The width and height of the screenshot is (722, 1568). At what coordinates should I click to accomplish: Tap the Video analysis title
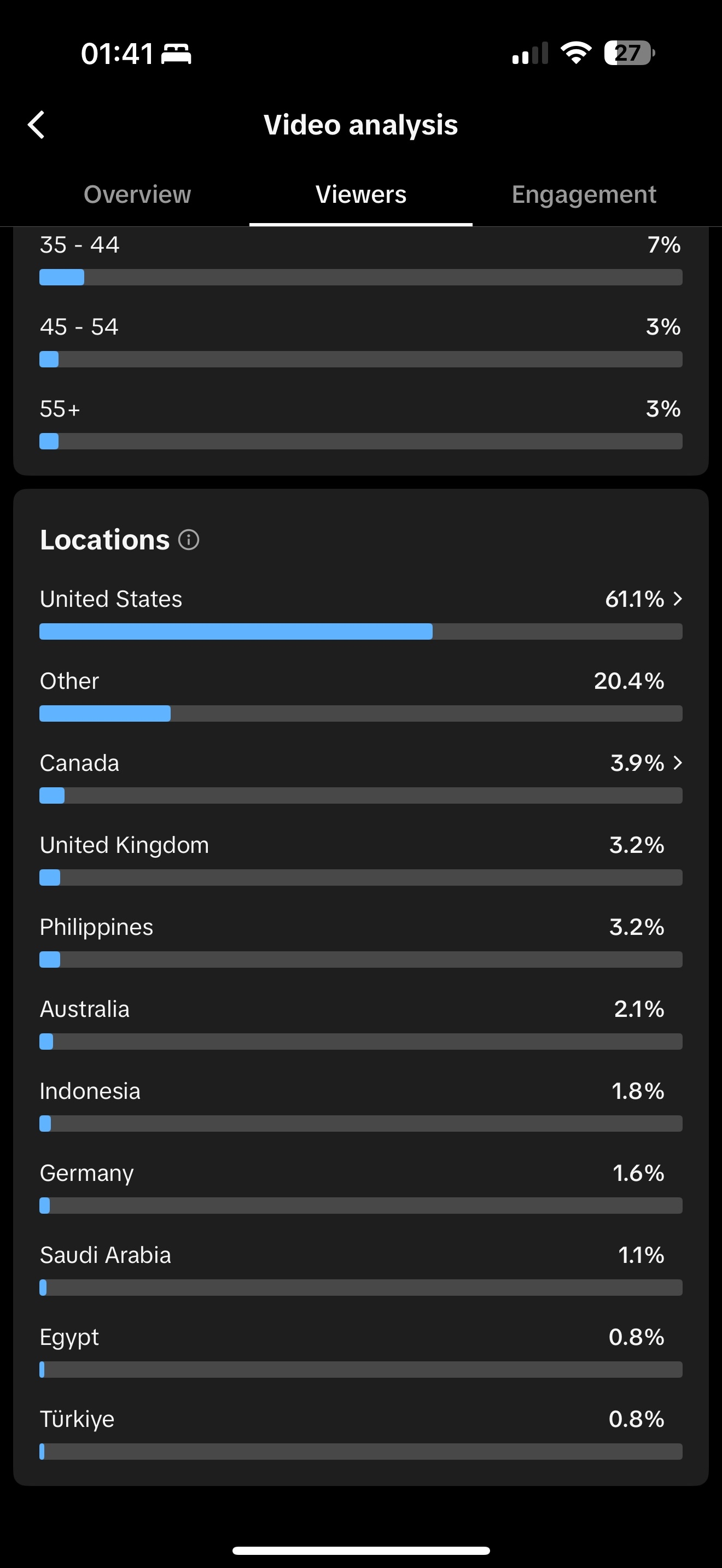(x=360, y=125)
